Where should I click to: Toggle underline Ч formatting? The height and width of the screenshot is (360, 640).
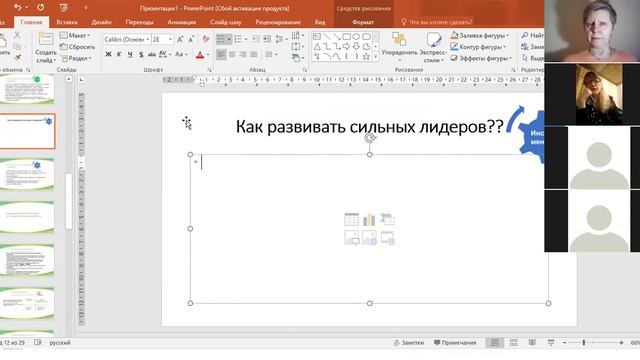coord(130,54)
